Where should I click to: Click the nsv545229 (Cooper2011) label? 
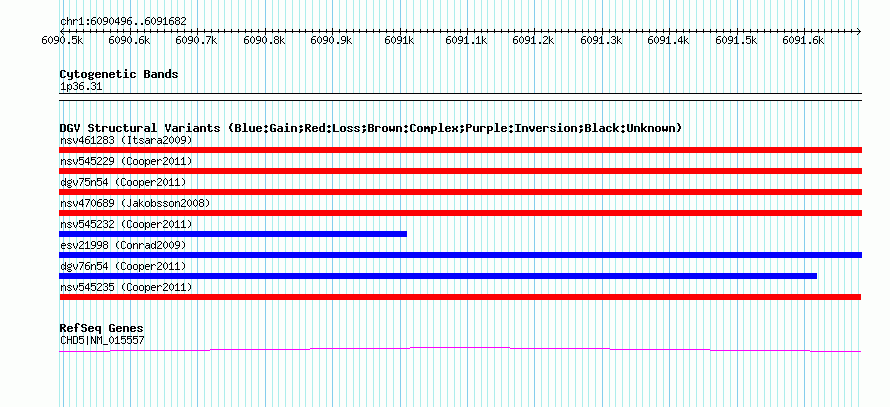(x=126, y=161)
